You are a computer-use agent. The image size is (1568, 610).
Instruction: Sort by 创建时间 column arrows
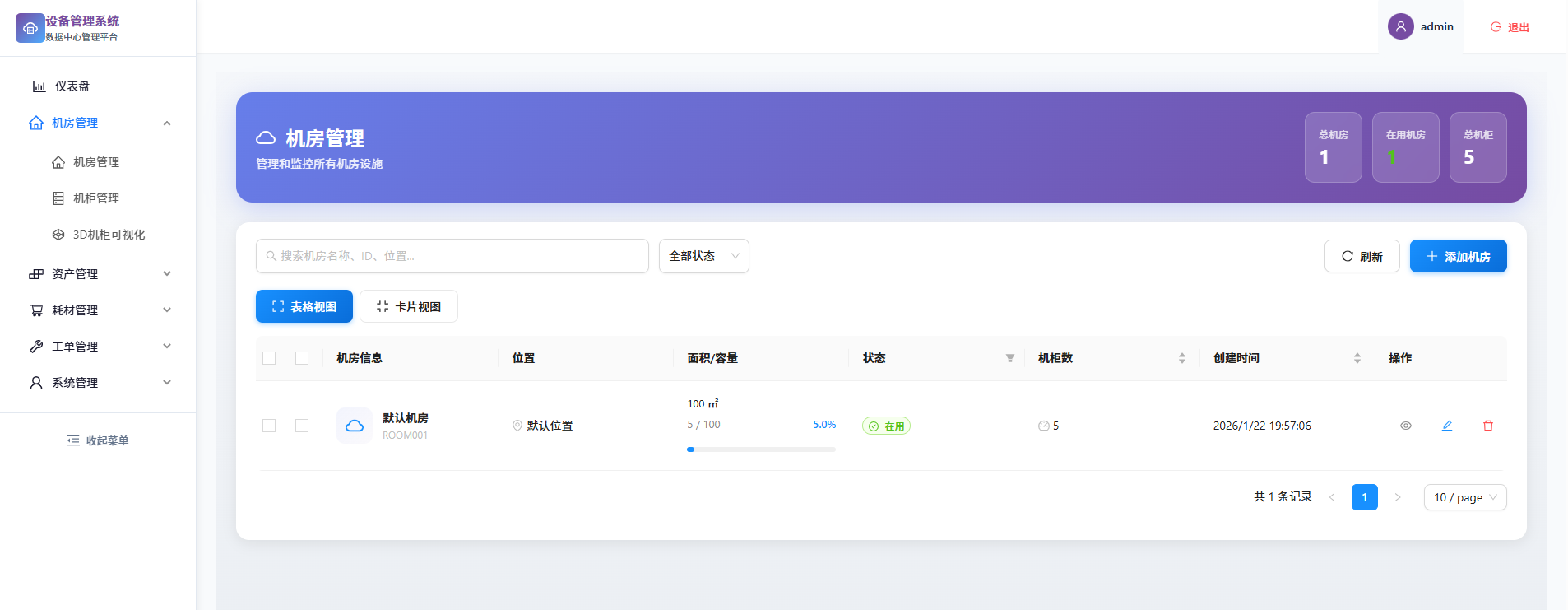pyautogui.click(x=1357, y=358)
